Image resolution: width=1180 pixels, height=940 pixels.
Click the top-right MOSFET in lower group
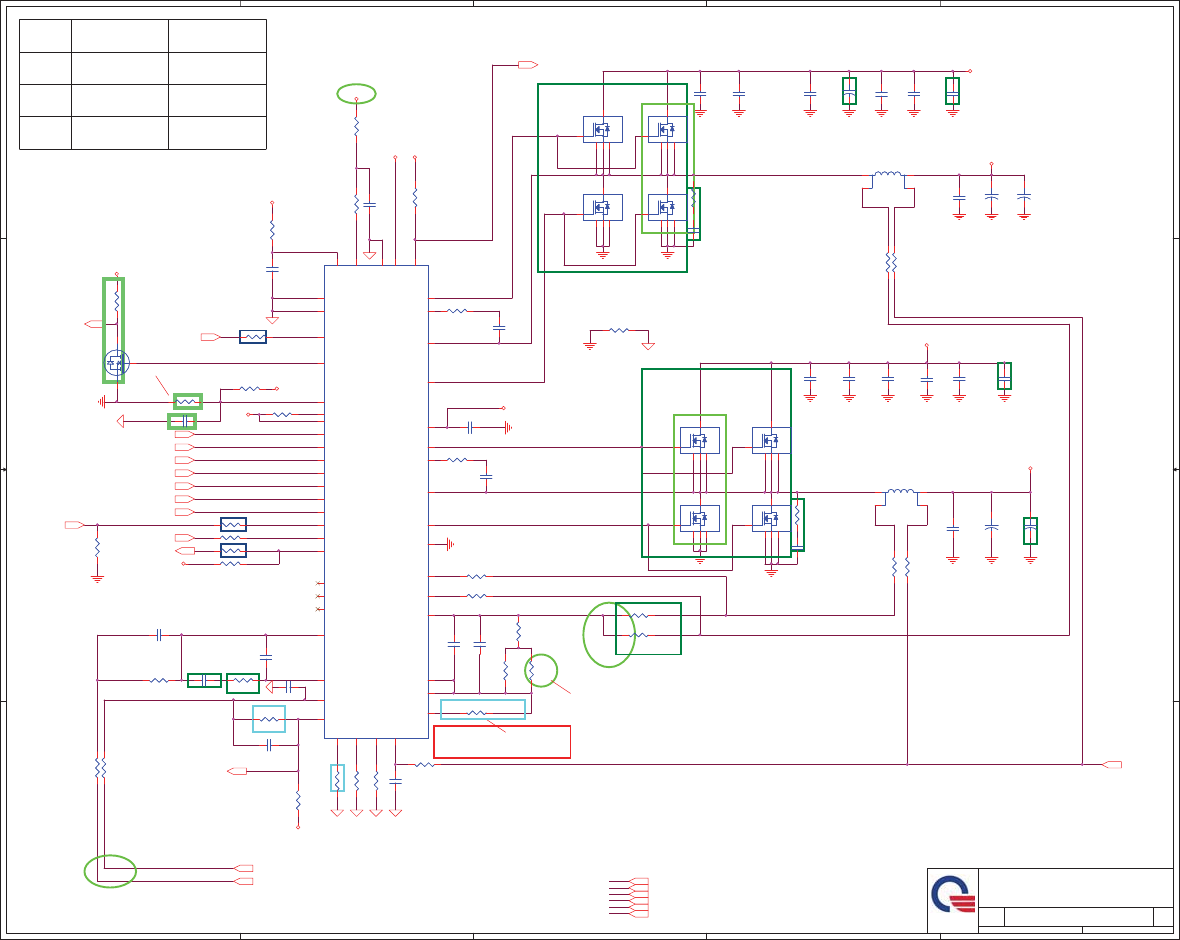pyautogui.click(x=771, y=440)
